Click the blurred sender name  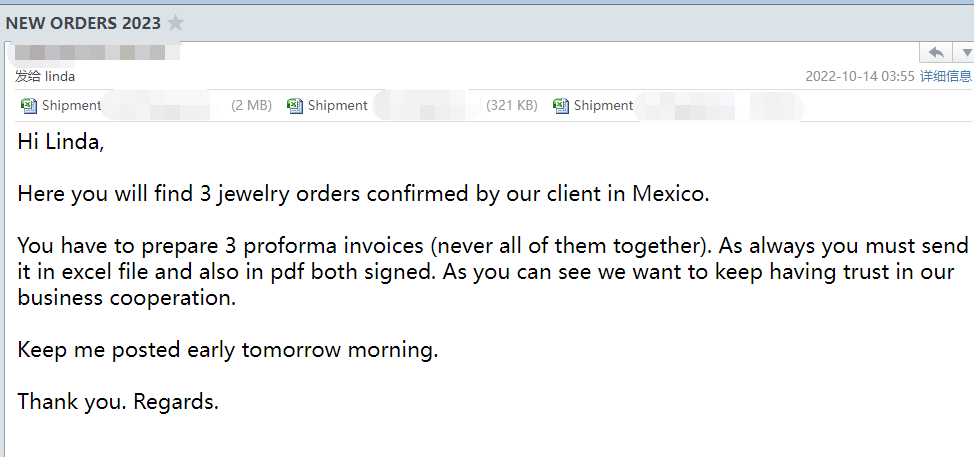pyautogui.click(x=96, y=52)
